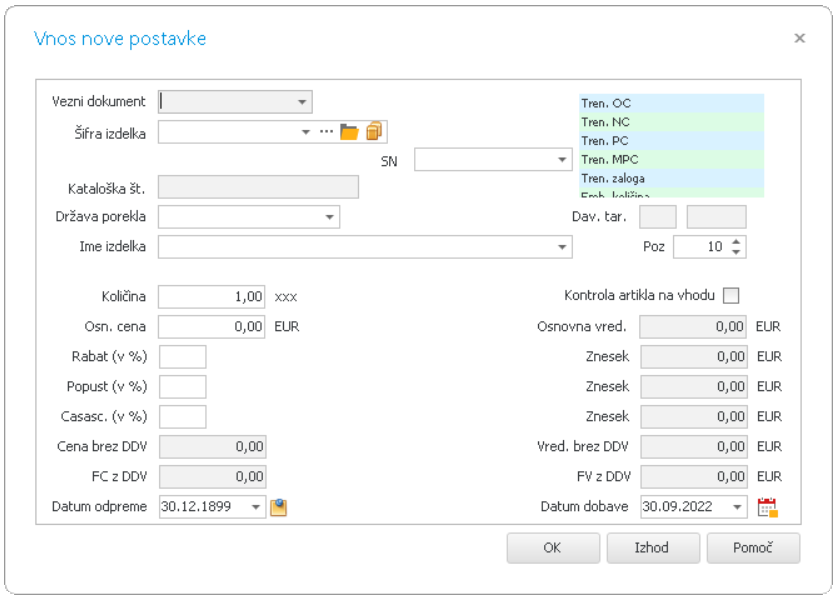
Task: Click the Znesek field beside Popust
Action: (693, 387)
